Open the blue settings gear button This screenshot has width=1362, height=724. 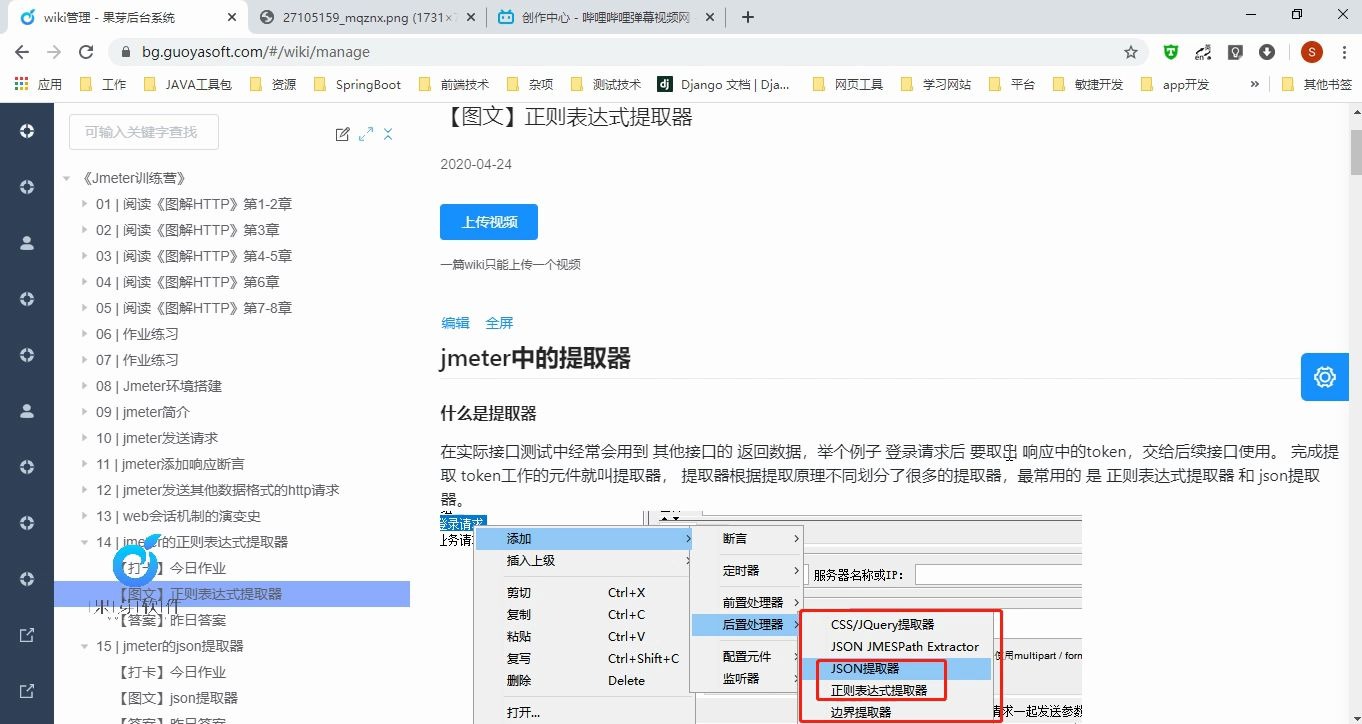tap(1325, 377)
